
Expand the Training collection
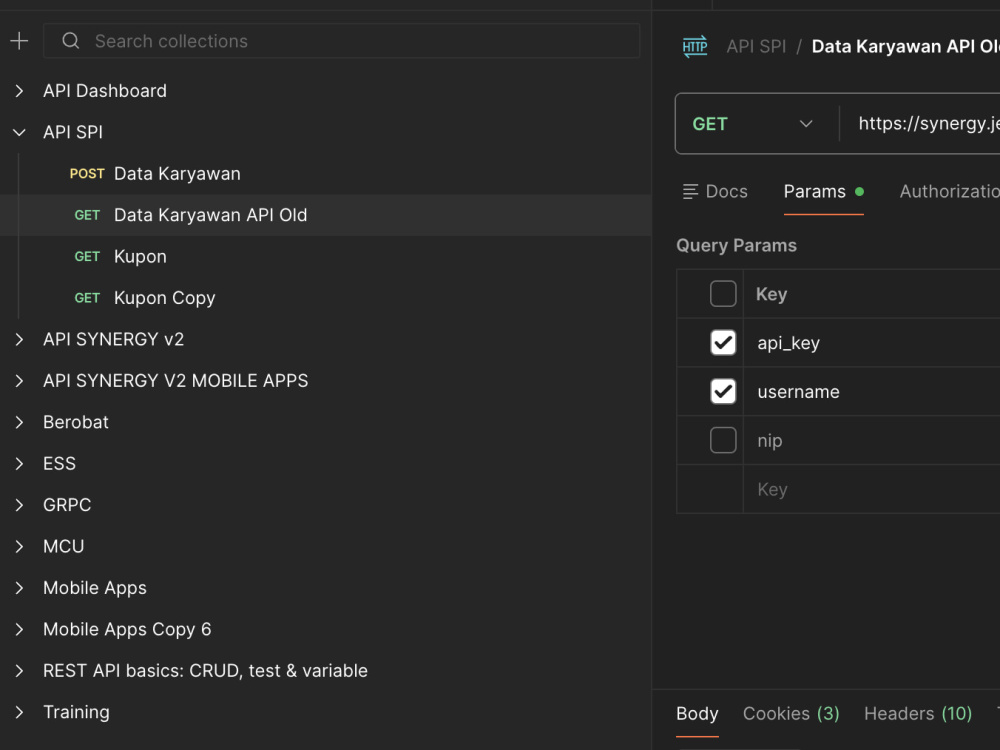(19, 712)
